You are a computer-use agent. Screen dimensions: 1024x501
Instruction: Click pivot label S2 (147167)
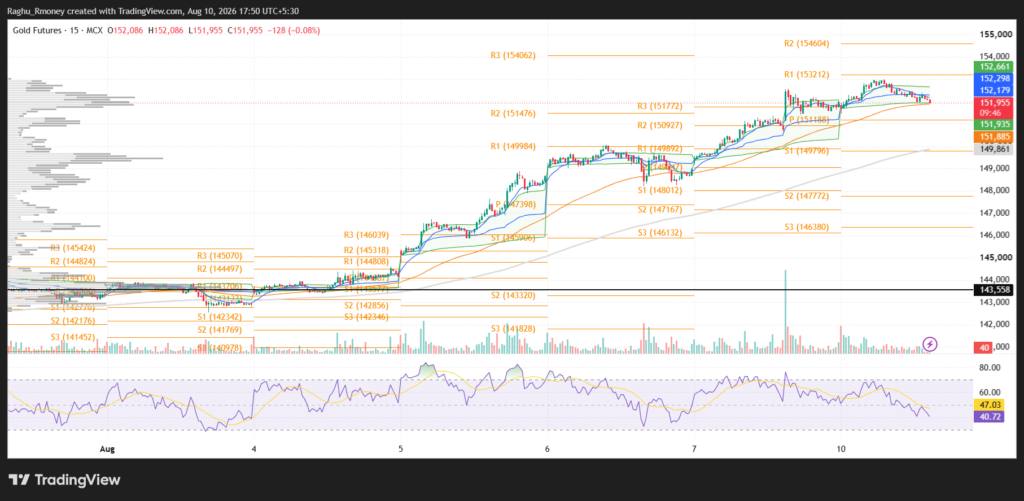click(660, 209)
